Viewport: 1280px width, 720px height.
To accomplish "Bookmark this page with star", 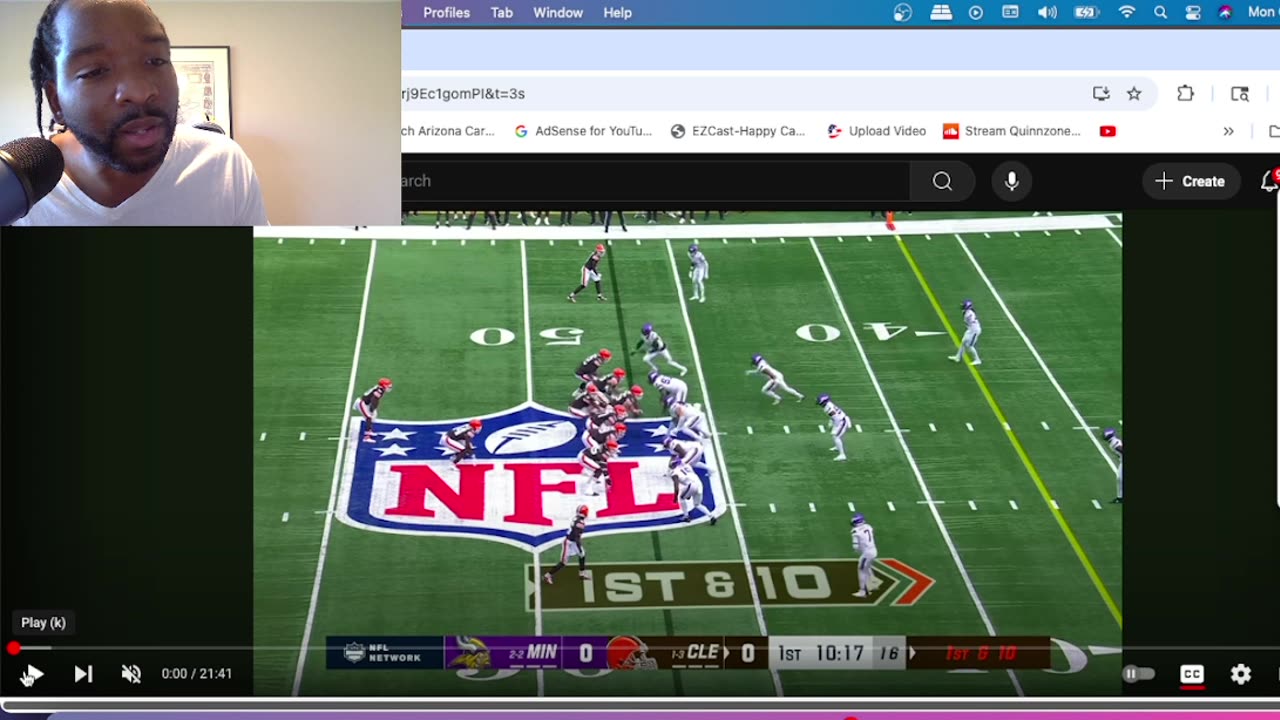I will click(x=1134, y=93).
